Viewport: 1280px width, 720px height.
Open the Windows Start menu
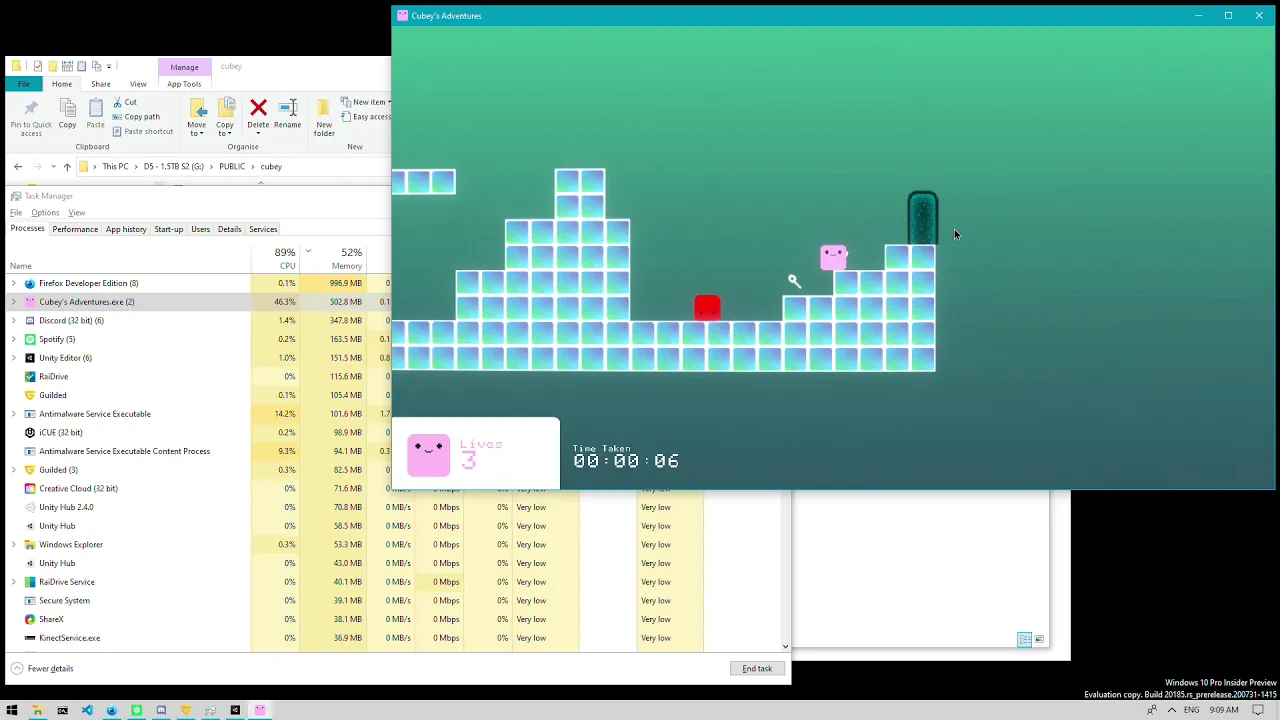[x=12, y=710]
